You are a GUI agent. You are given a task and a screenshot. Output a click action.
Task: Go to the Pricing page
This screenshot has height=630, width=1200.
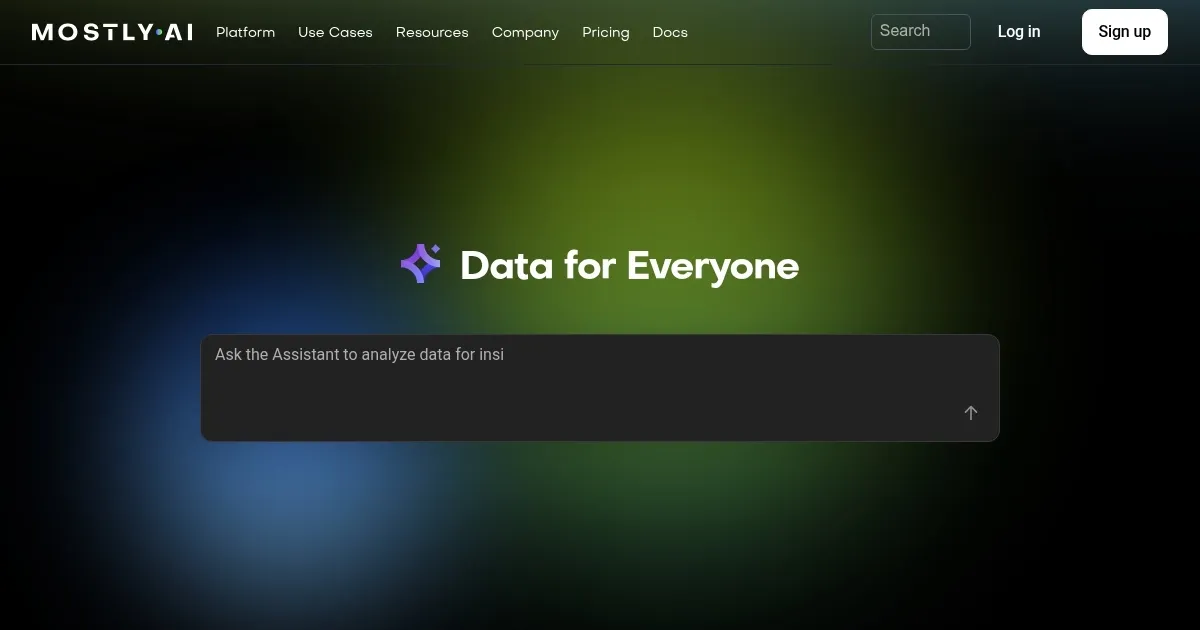(x=606, y=32)
